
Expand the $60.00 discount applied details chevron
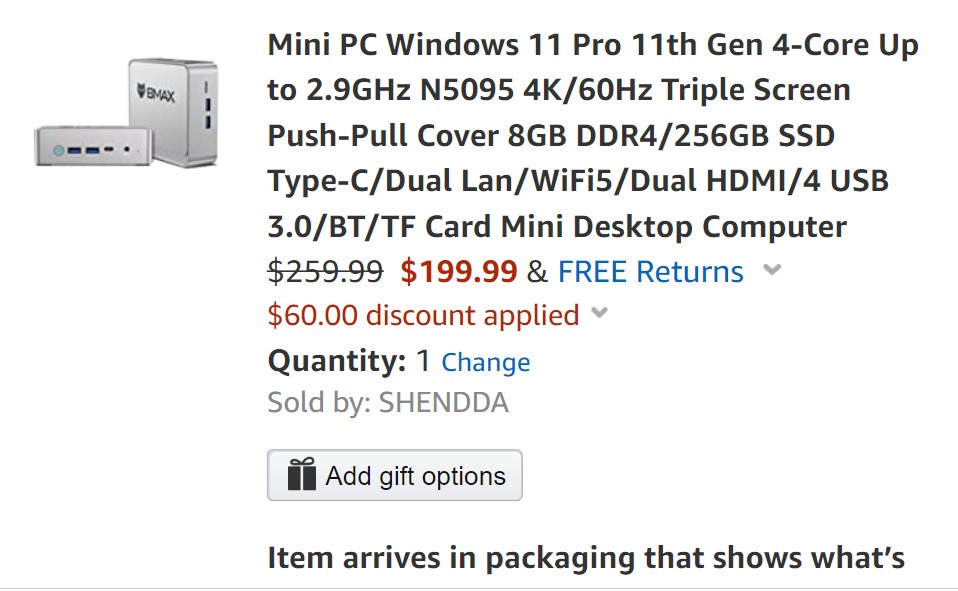click(x=601, y=315)
